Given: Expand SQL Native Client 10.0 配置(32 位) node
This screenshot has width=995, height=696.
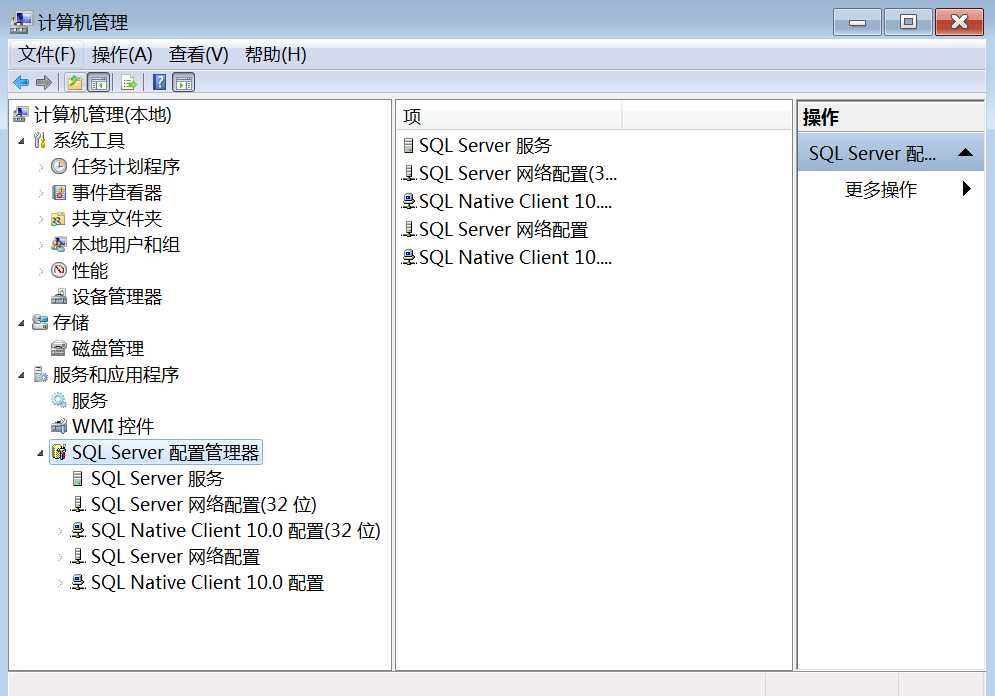Looking at the screenshot, I should pyautogui.click(x=60, y=531).
